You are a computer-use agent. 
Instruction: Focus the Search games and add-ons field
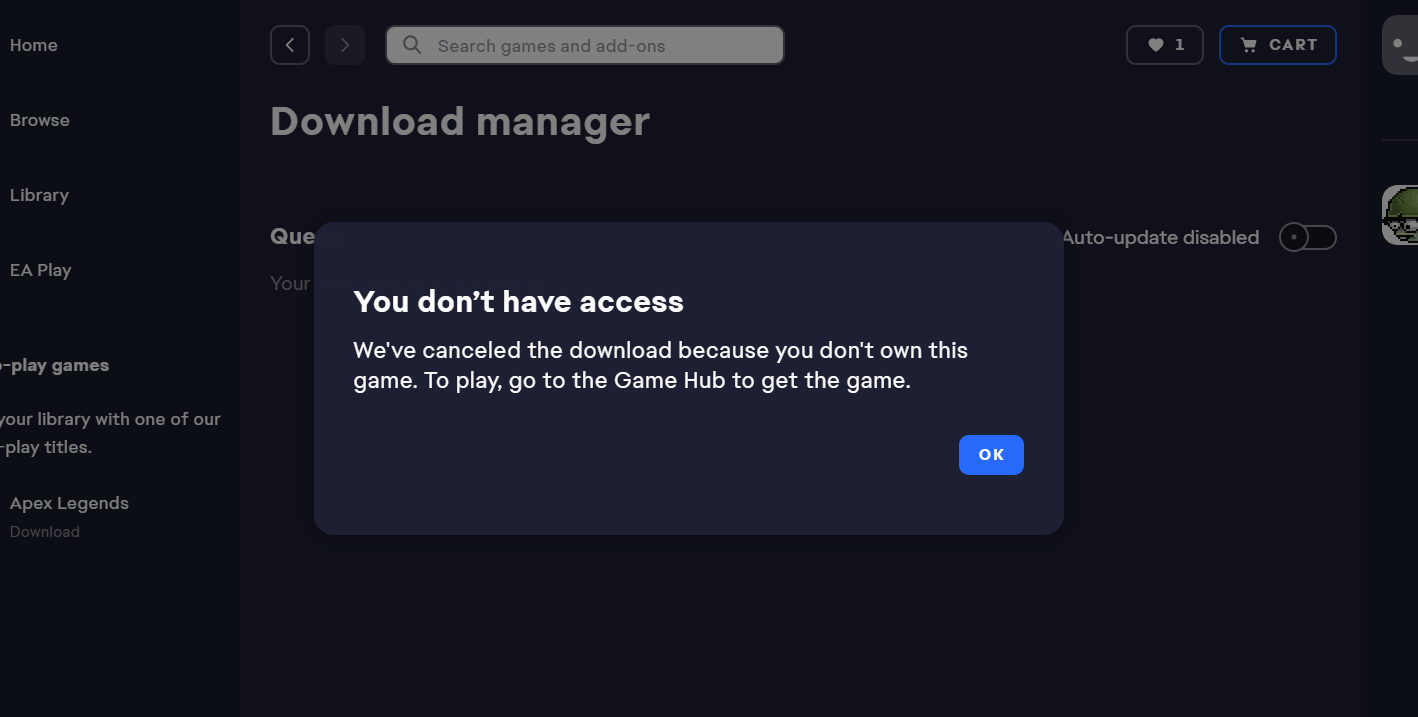tap(600, 46)
